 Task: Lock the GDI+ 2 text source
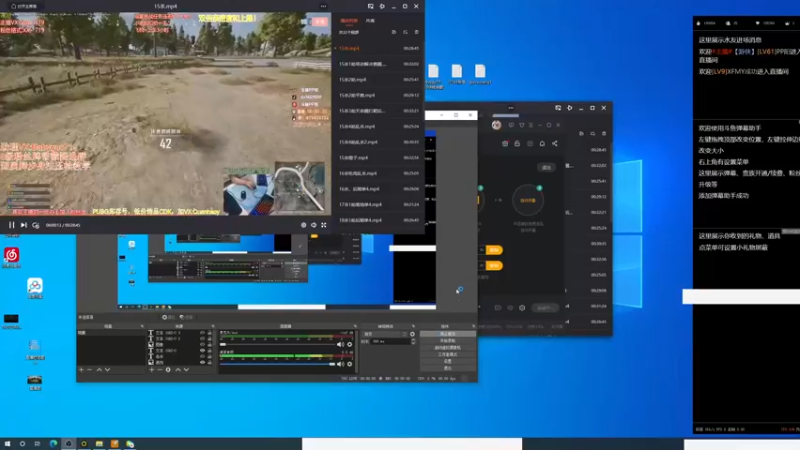(209, 338)
